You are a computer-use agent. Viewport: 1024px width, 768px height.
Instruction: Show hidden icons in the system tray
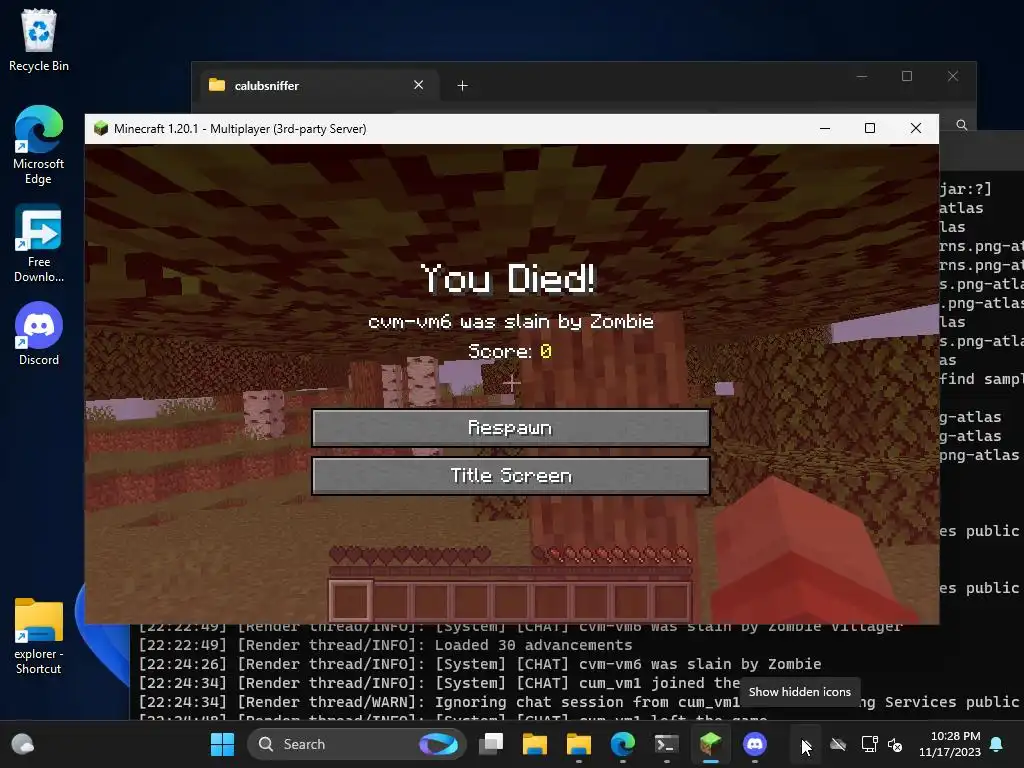click(x=806, y=744)
